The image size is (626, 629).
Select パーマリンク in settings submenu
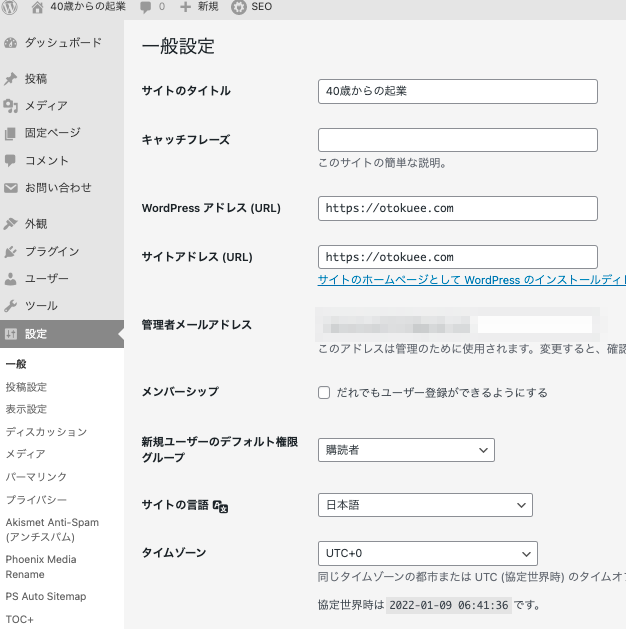pyautogui.click(x=36, y=477)
